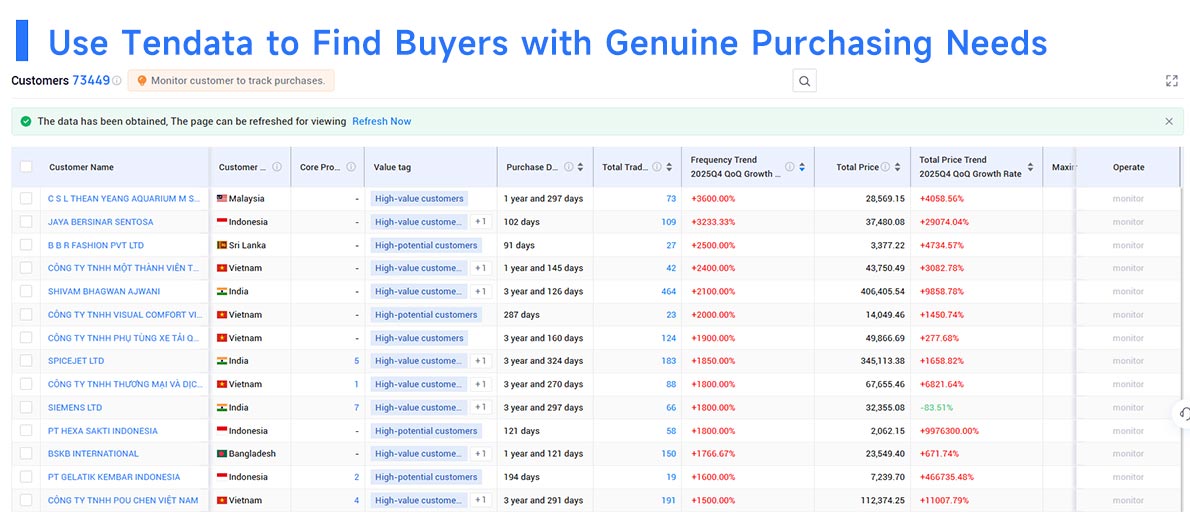This screenshot has height=522, width=1190.
Task: Click info icon in Purchase D... header
Action: 568,167
